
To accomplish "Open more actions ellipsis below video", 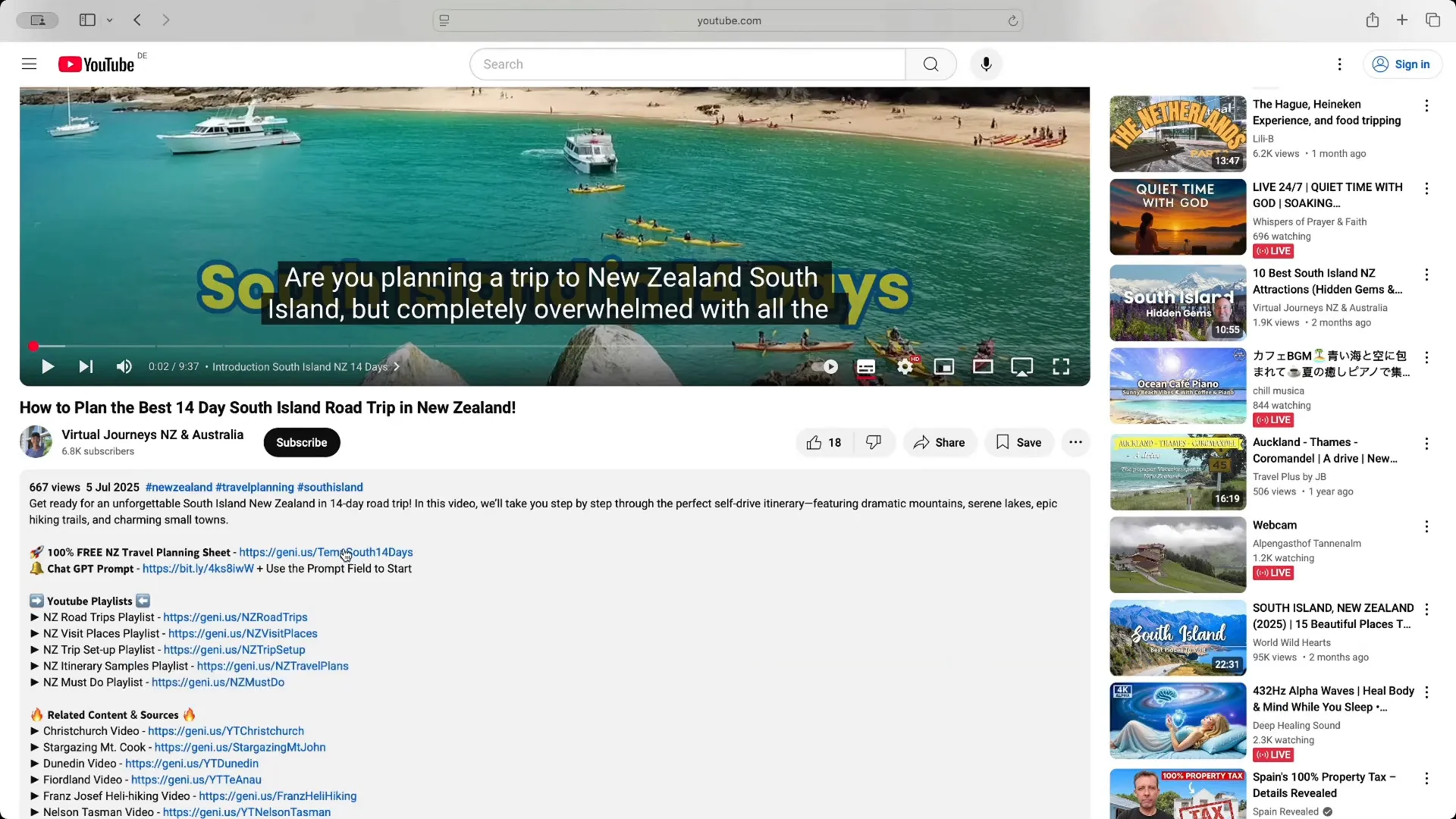I will 1075,443.
